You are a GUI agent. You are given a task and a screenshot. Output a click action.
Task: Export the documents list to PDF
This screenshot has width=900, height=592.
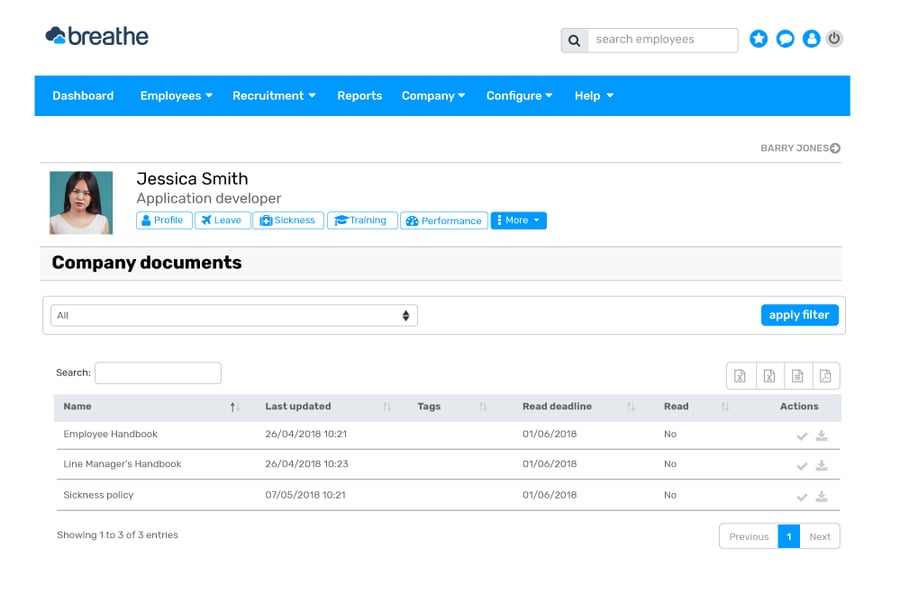826,376
